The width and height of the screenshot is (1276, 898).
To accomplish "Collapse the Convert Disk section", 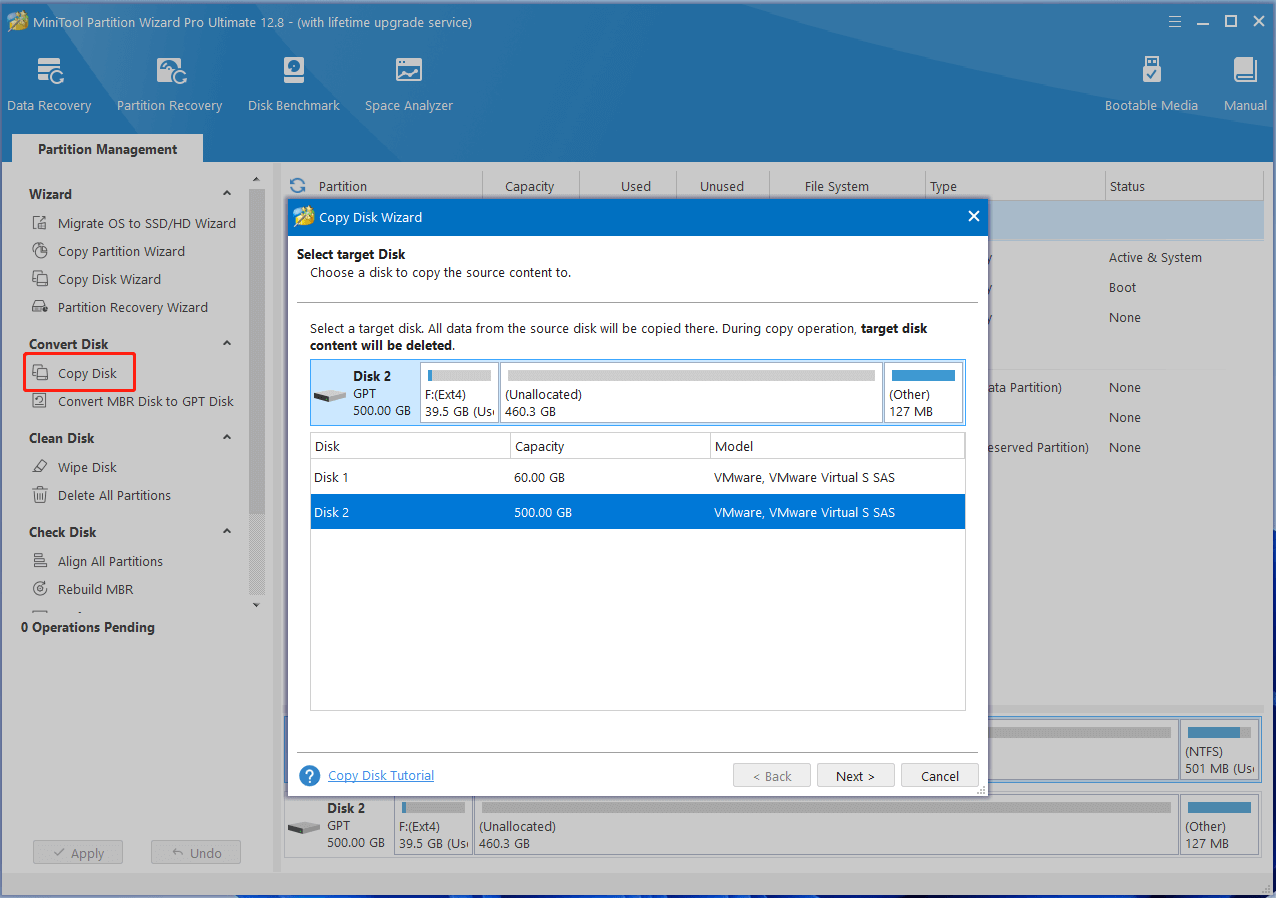I will [227, 344].
